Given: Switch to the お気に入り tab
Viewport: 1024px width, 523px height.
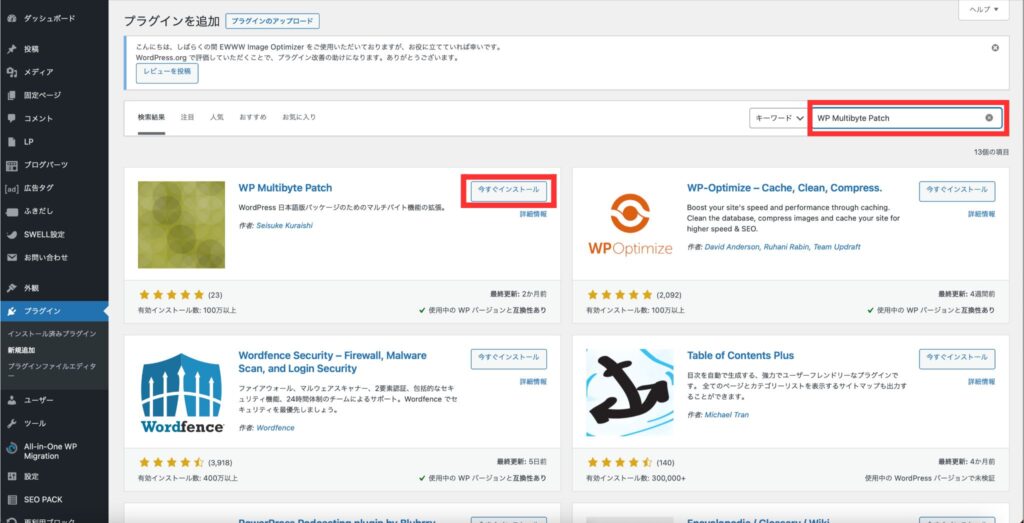Looking at the screenshot, I should pos(299,118).
